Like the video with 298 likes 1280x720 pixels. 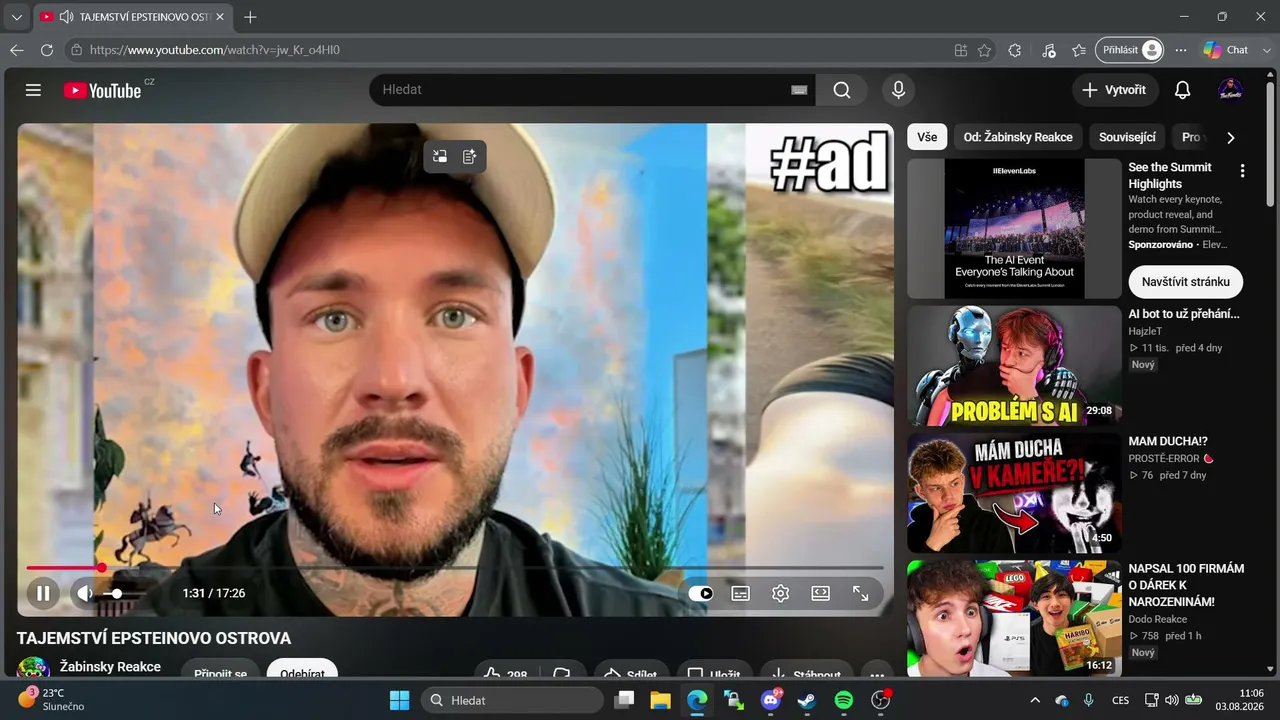coord(506,674)
